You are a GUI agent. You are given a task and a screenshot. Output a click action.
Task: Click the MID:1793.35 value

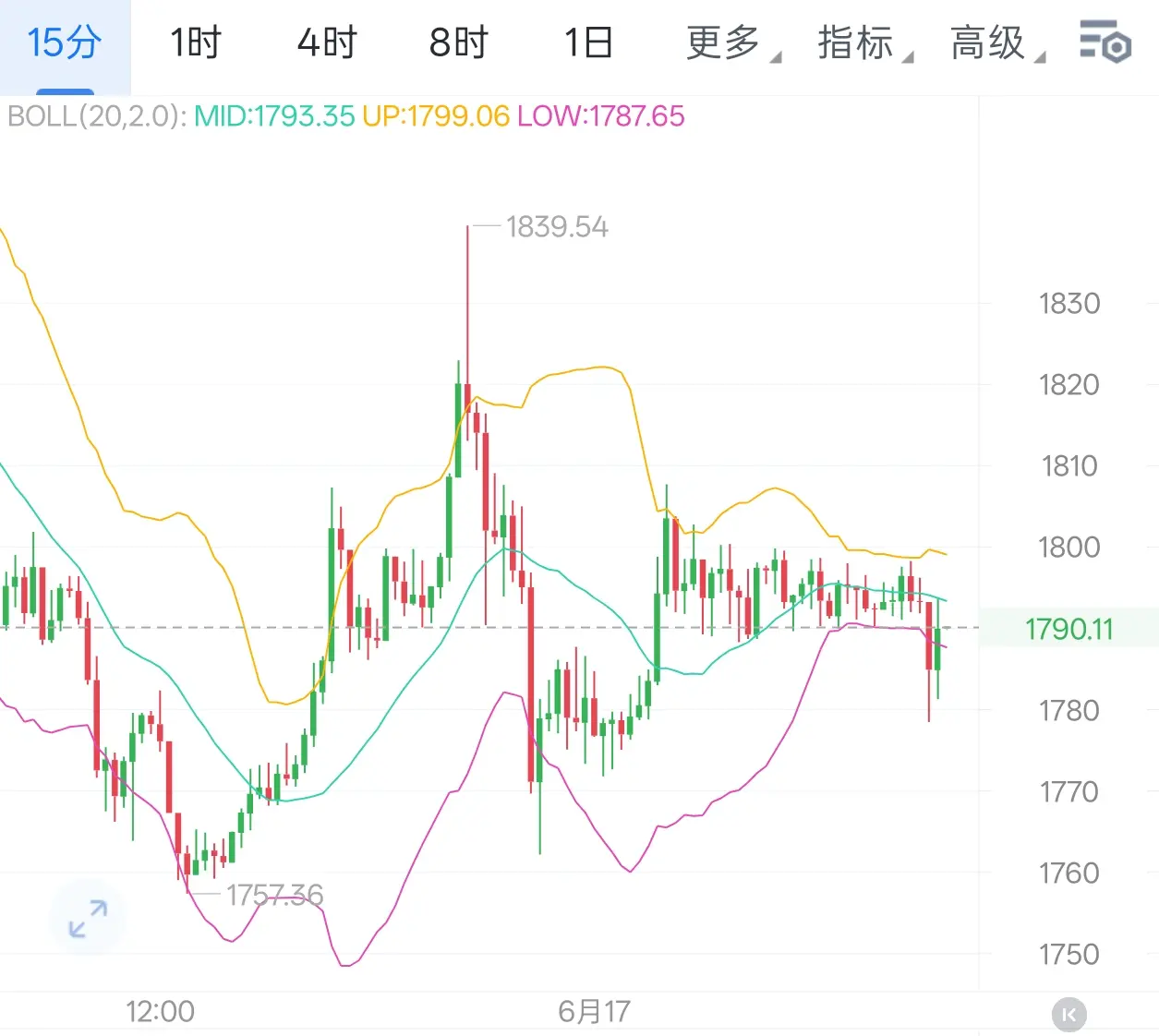point(274,116)
